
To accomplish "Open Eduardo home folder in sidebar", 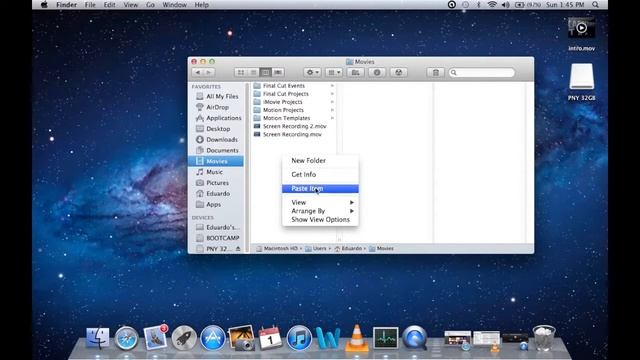I will 217,193.
